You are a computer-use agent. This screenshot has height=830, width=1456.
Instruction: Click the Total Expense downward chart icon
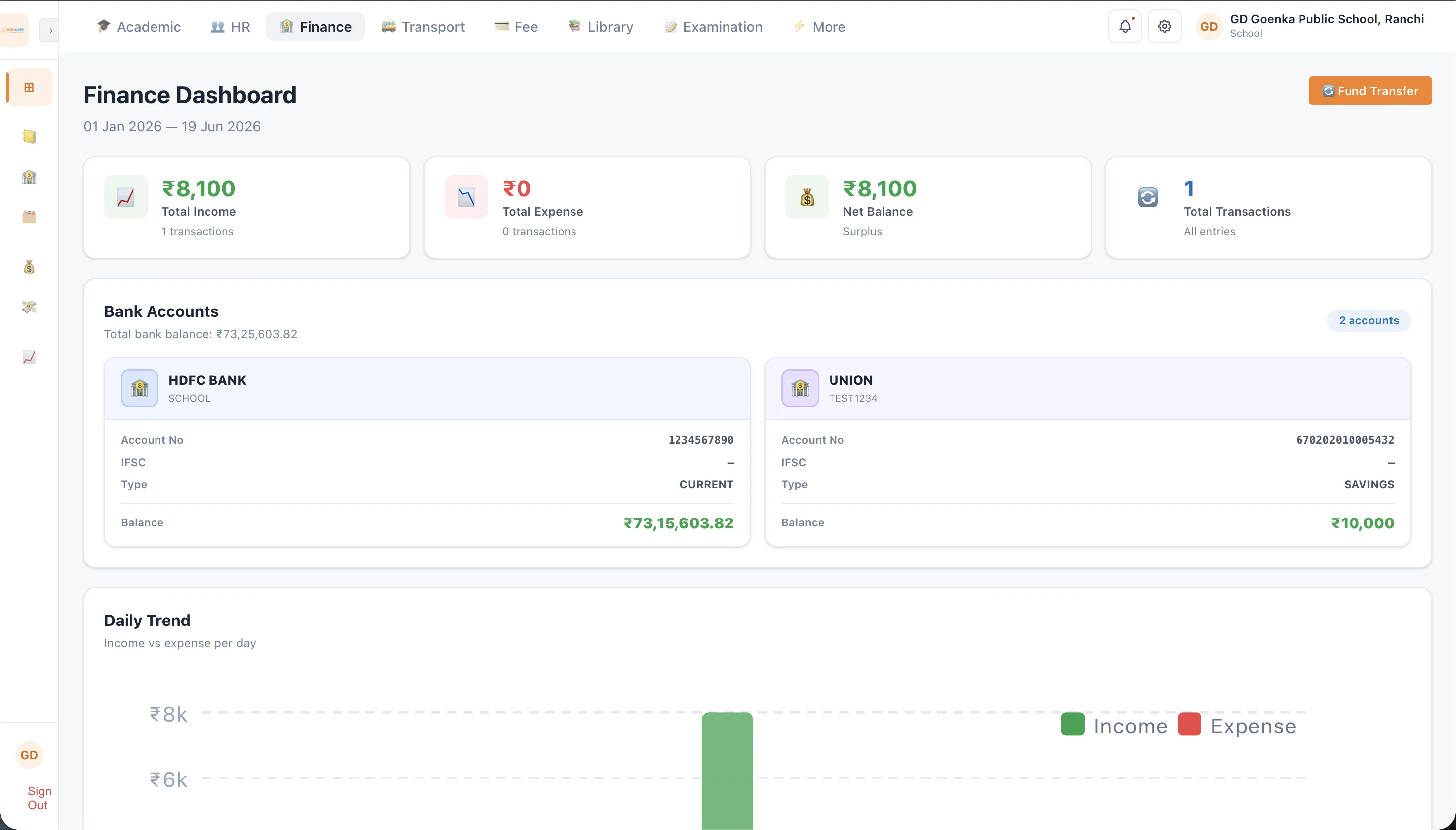pos(467,197)
